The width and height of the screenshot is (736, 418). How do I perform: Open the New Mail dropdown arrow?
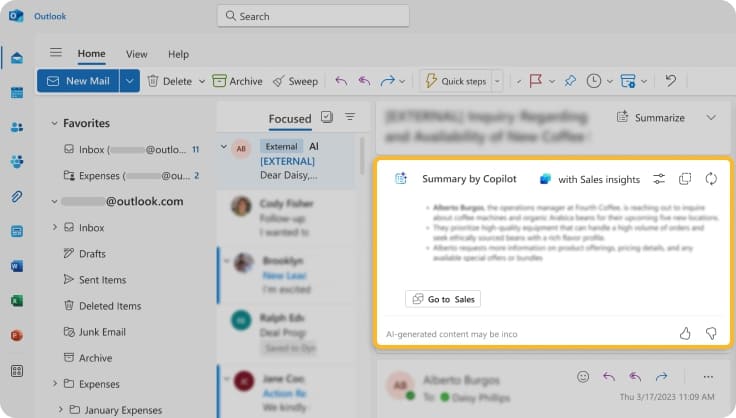(x=130, y=81)
